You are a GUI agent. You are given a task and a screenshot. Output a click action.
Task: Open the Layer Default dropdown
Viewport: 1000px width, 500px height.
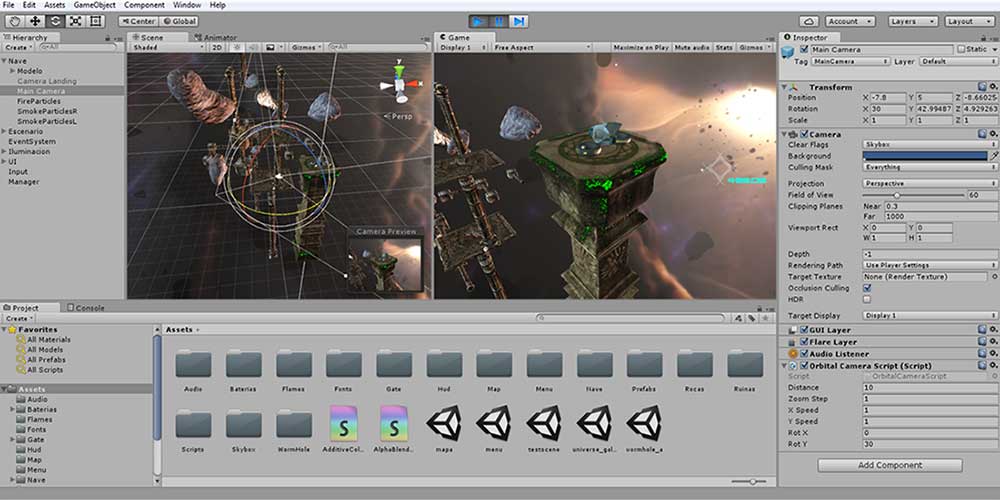959,61
